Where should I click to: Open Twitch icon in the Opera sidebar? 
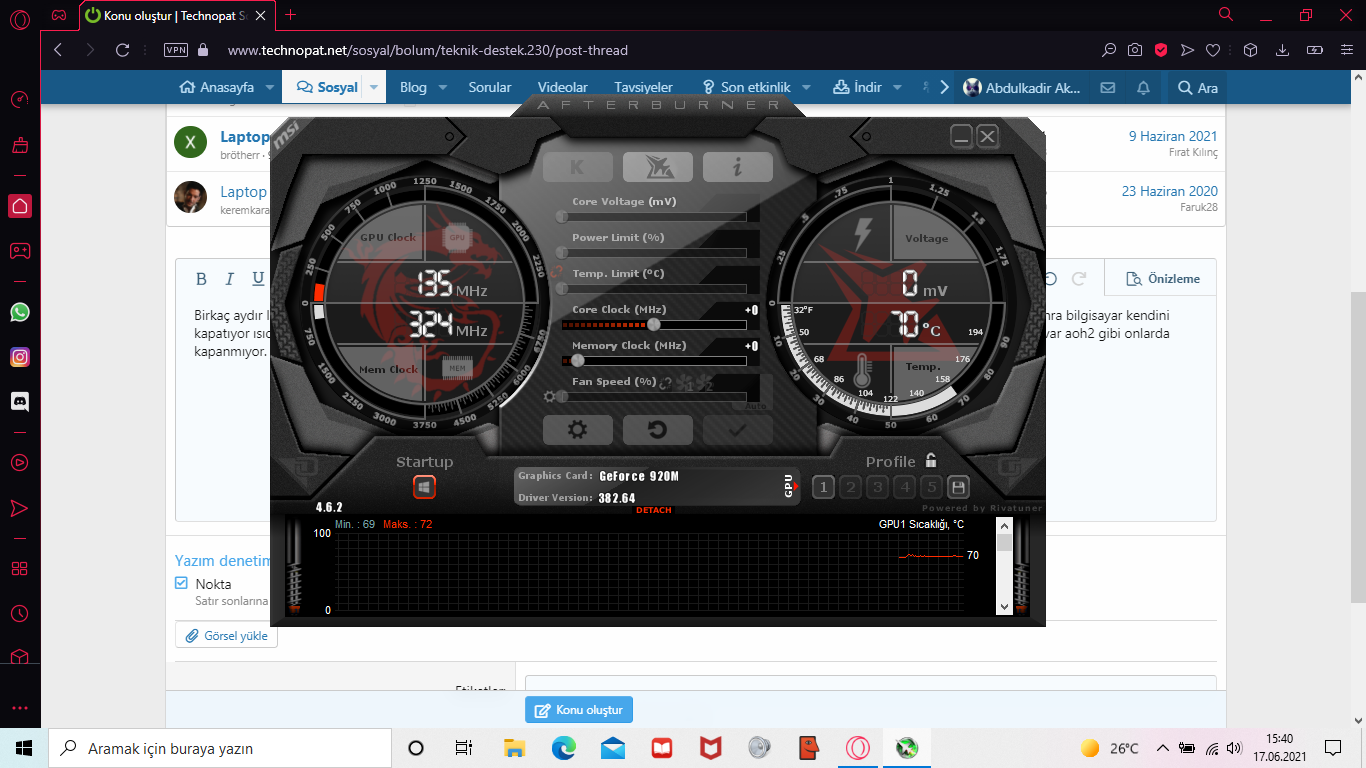20,251
